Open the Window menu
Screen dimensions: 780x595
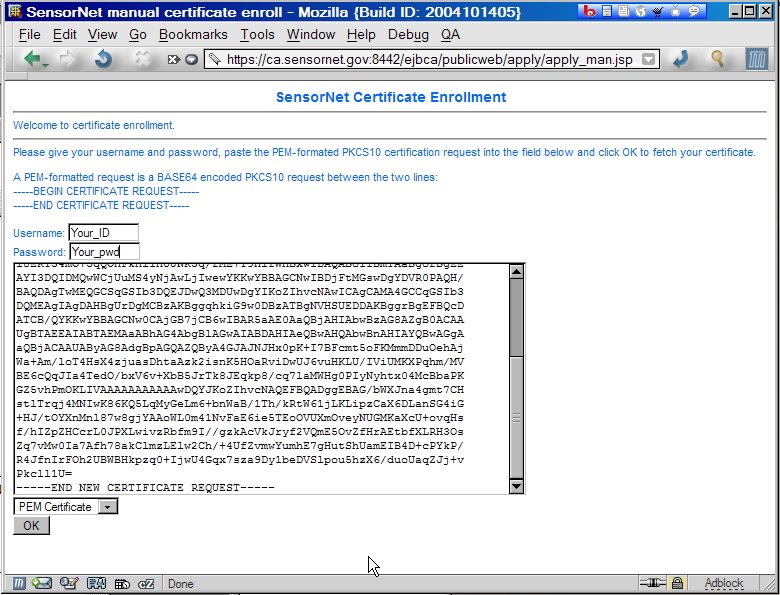(x=311, y=34)
